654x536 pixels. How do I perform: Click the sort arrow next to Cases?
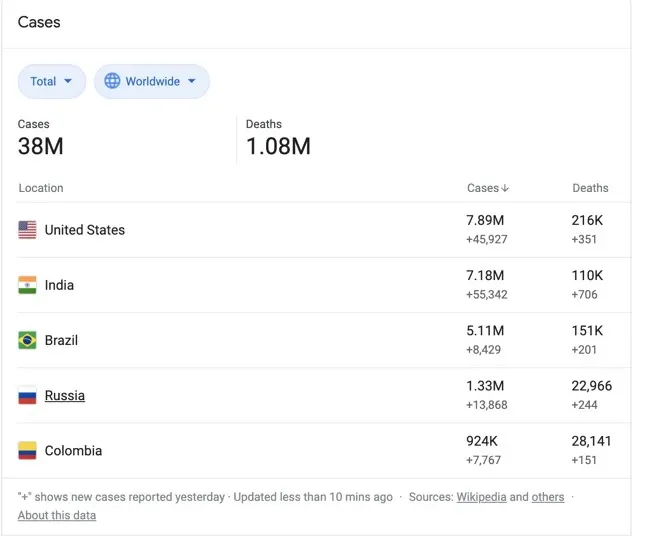(x=505, y=188)
